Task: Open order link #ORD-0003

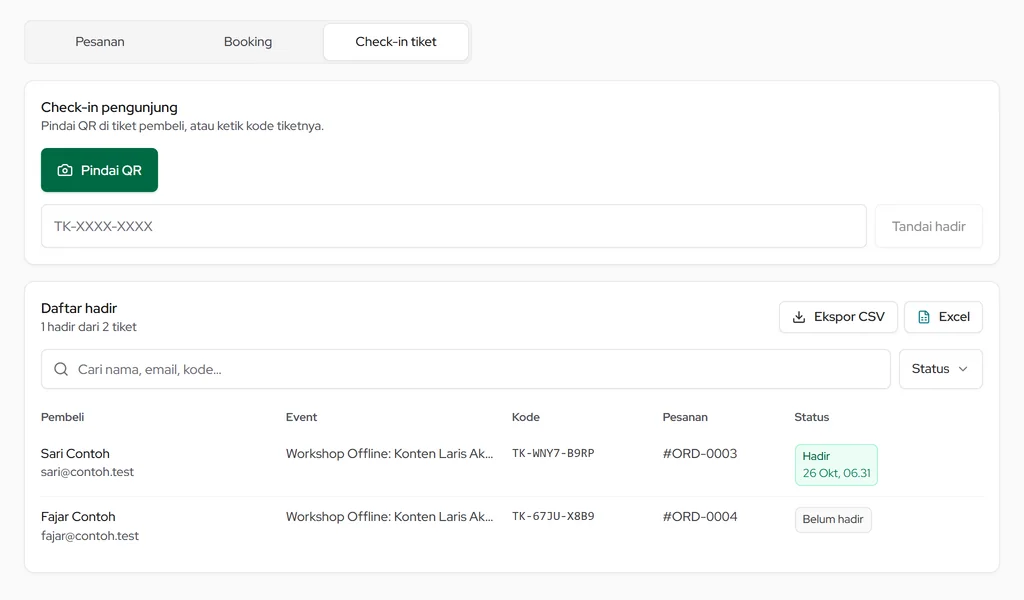Action: click(699, 454)
